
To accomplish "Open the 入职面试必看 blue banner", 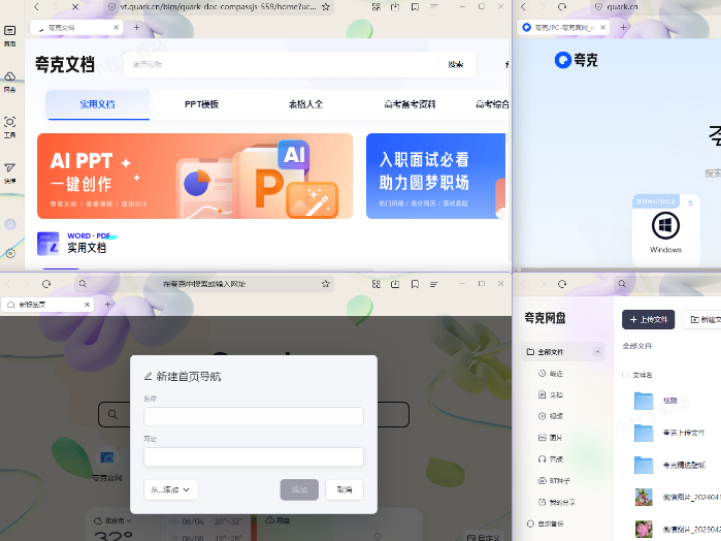I will [x=435, y=176].
